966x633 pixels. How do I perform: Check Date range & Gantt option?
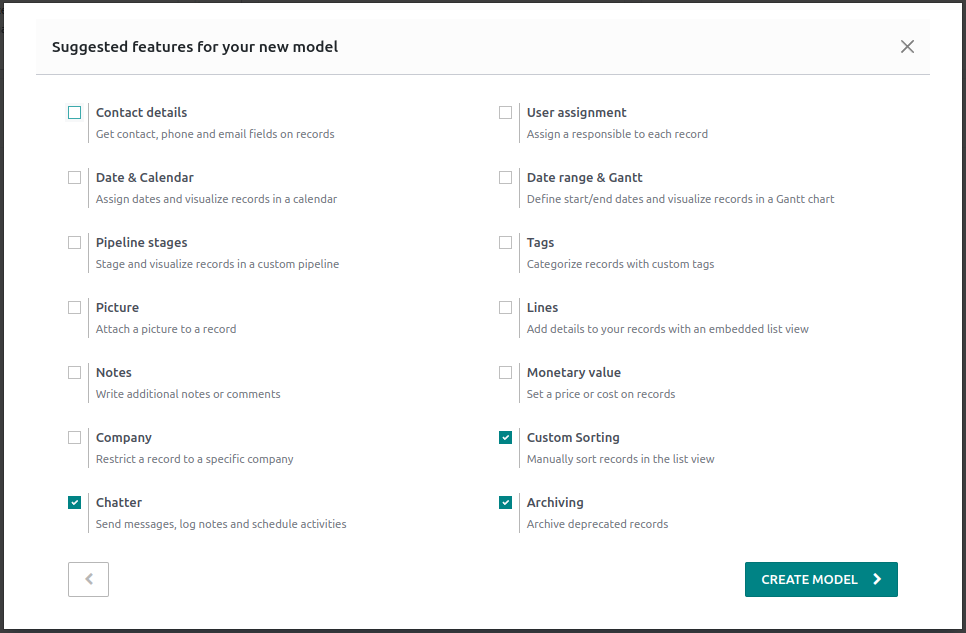tap(506, 178)
